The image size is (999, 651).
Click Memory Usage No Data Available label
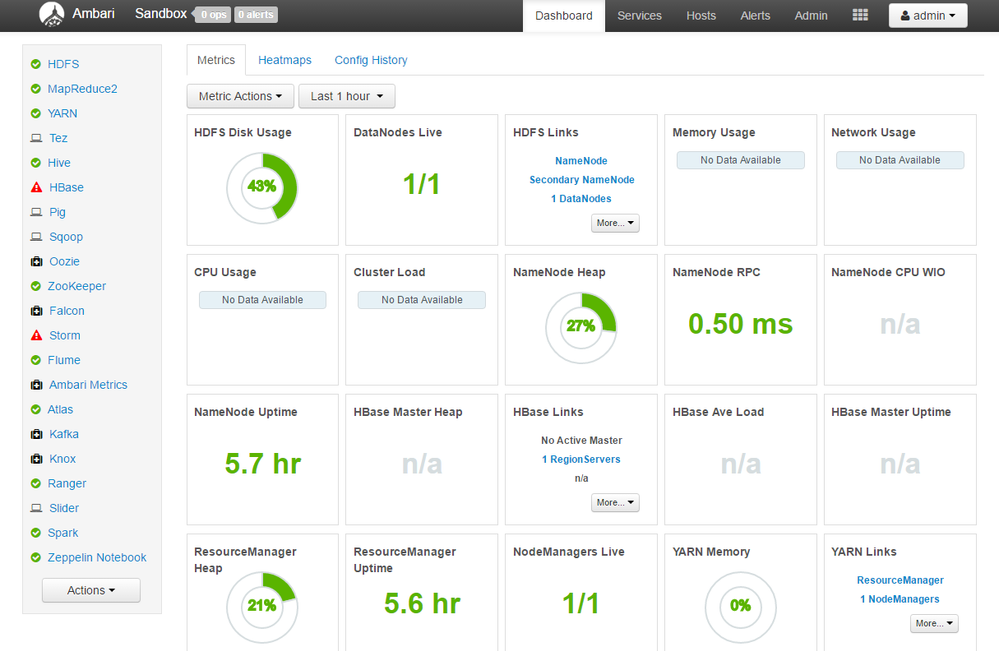[740, 160]
